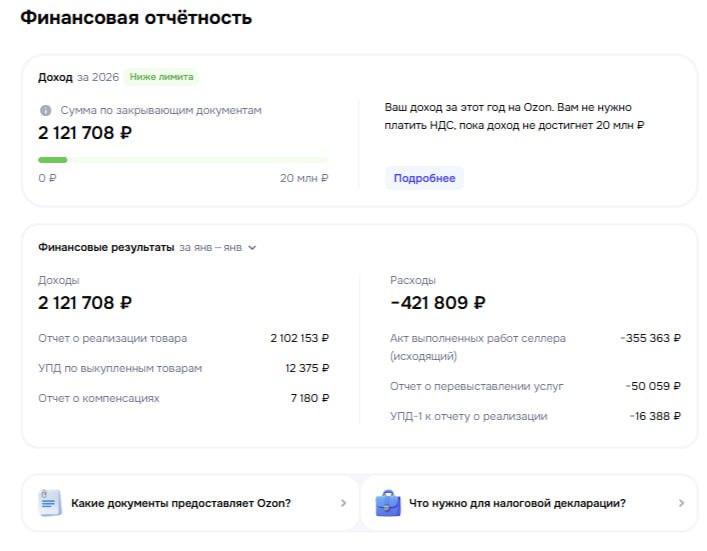Screen dimensions: 707x551
Task: Expand "Какие документы предоставляет Ozon?" arrow
Action: click(x=343, y=504)
